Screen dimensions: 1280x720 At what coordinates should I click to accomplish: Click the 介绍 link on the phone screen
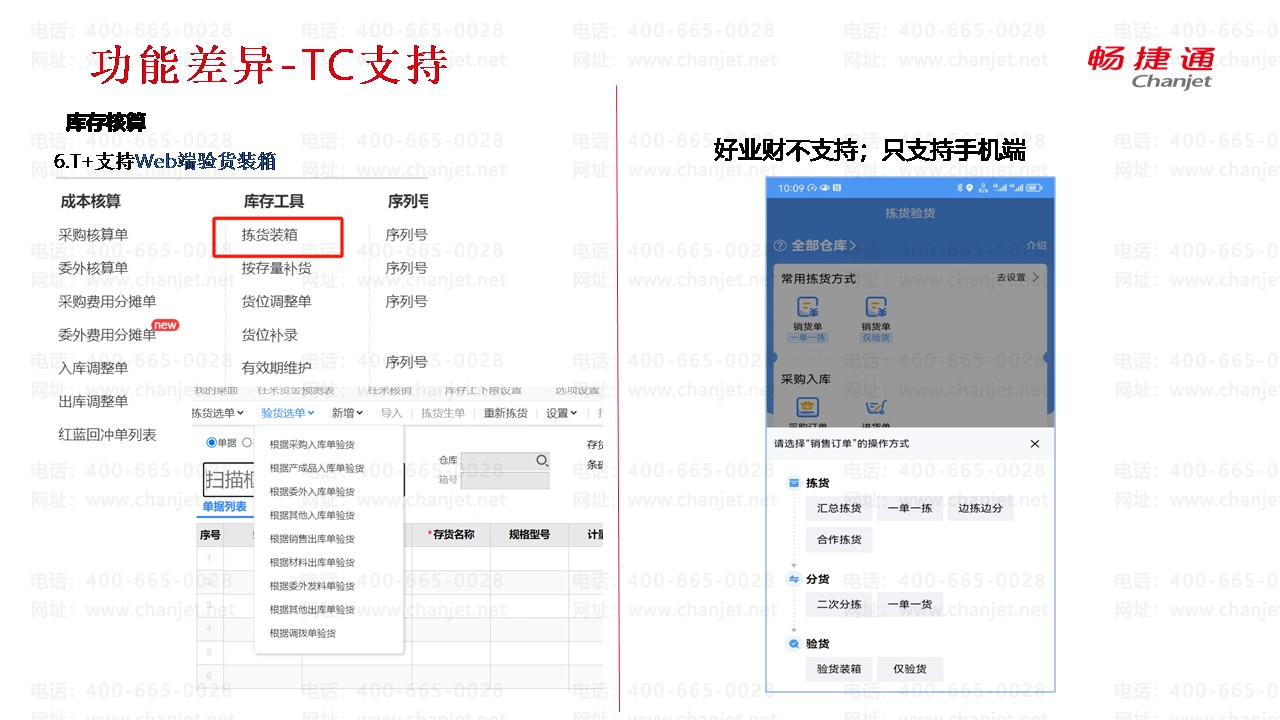pyautogui.click(x=1037, y=245)
